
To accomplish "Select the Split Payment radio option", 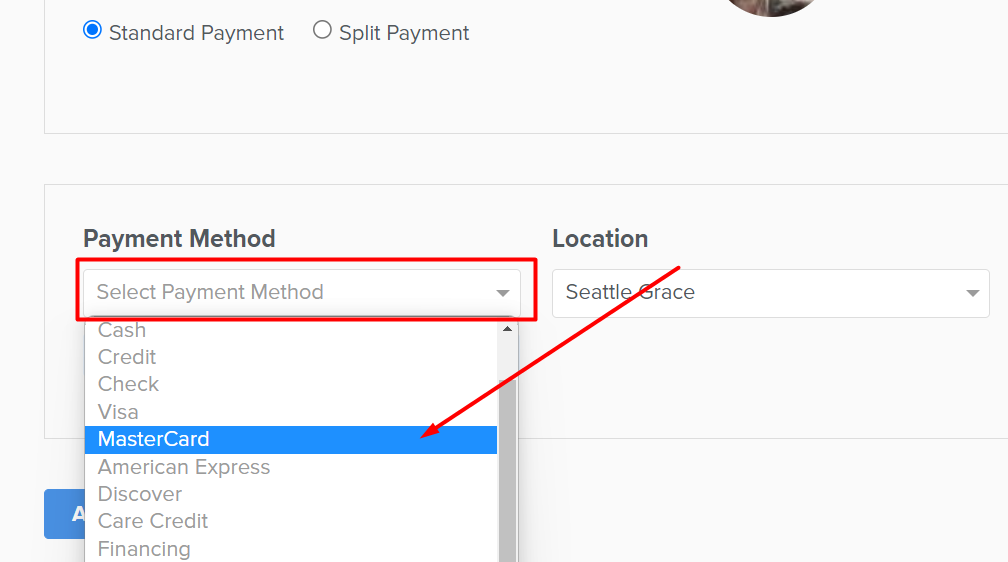I will [322, 30].
